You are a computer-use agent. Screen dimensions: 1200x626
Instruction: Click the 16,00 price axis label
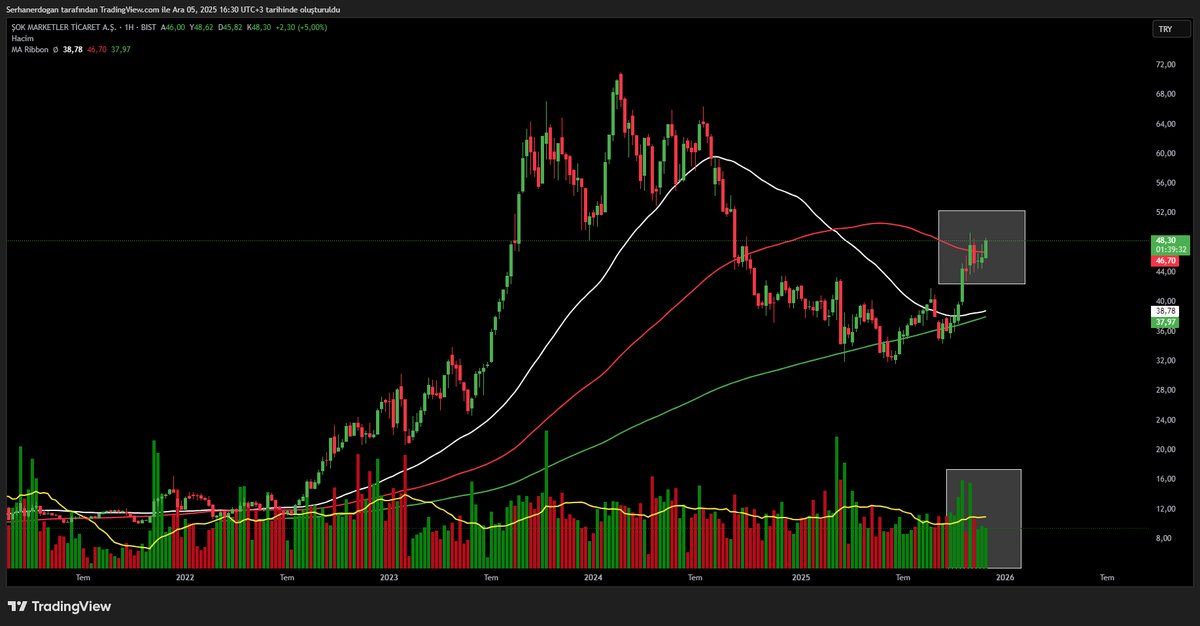(x=1165, y=479)
